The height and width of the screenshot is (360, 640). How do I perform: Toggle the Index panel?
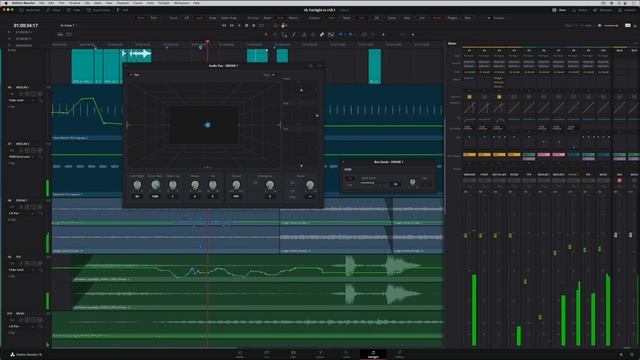pyautogui.click(x=73, y=10)
